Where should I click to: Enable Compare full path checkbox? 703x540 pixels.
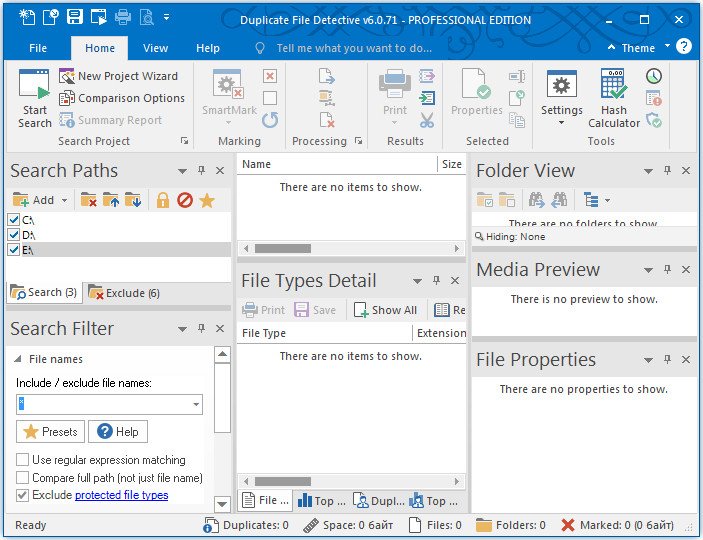[22, 478]
